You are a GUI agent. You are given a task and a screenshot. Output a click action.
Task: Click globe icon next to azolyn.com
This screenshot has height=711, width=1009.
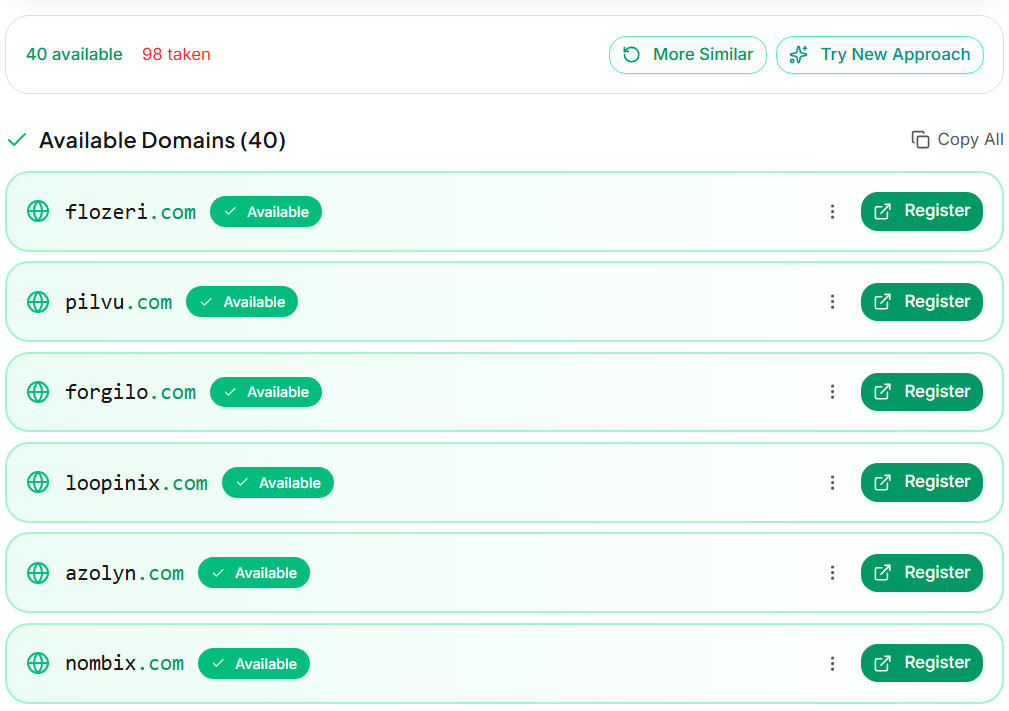pyautogui.click(x=38, y=573)
